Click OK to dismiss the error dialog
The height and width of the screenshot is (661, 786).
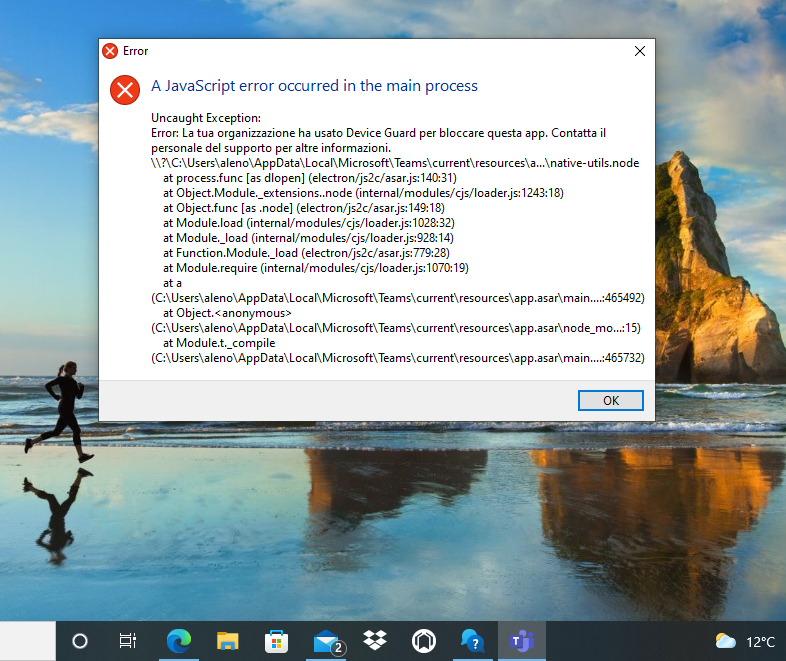611,400
